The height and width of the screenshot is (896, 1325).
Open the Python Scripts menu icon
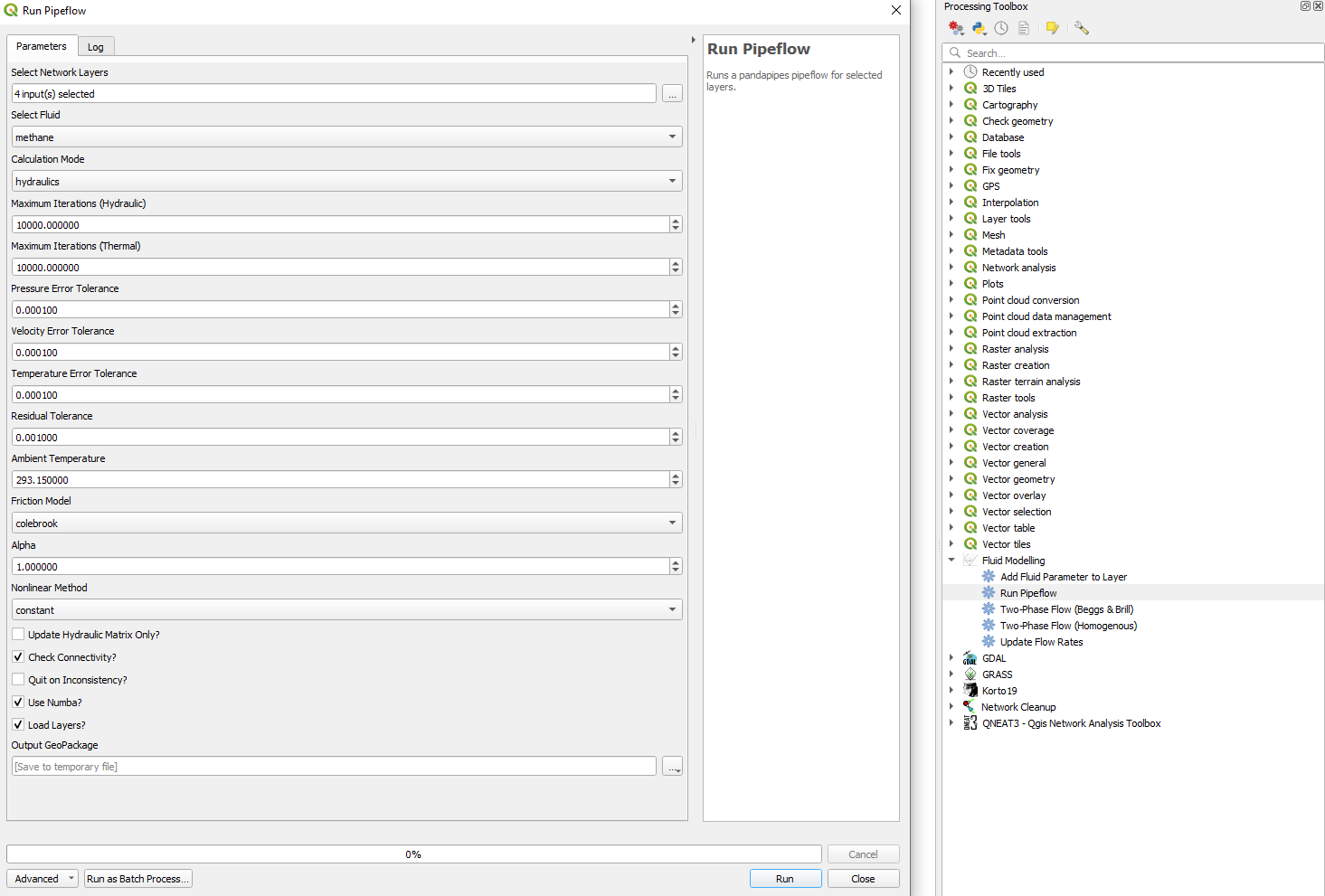pyautogui.click(x=979, y=28)
